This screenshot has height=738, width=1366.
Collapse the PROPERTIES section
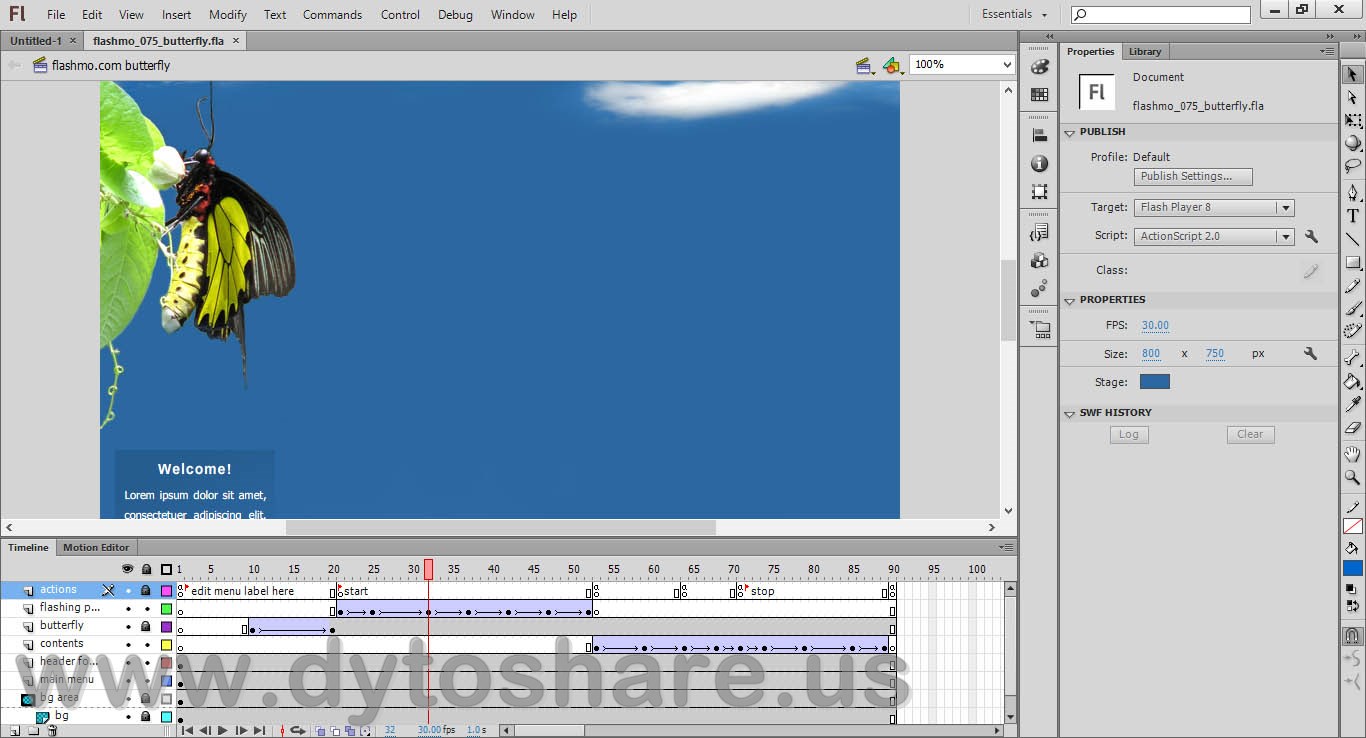pyautogui.click(x=1069, y=300)
